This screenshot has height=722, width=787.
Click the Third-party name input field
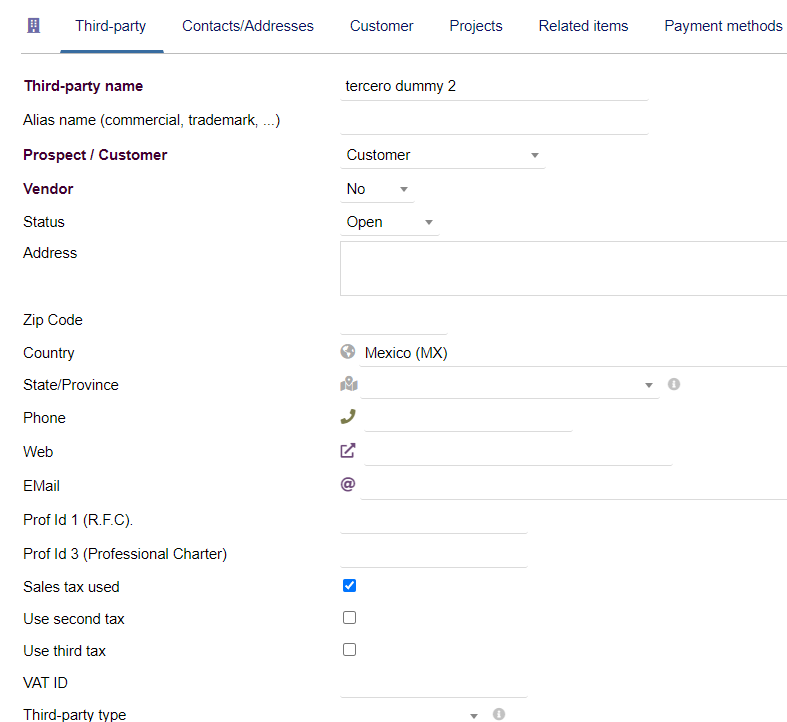494,86
